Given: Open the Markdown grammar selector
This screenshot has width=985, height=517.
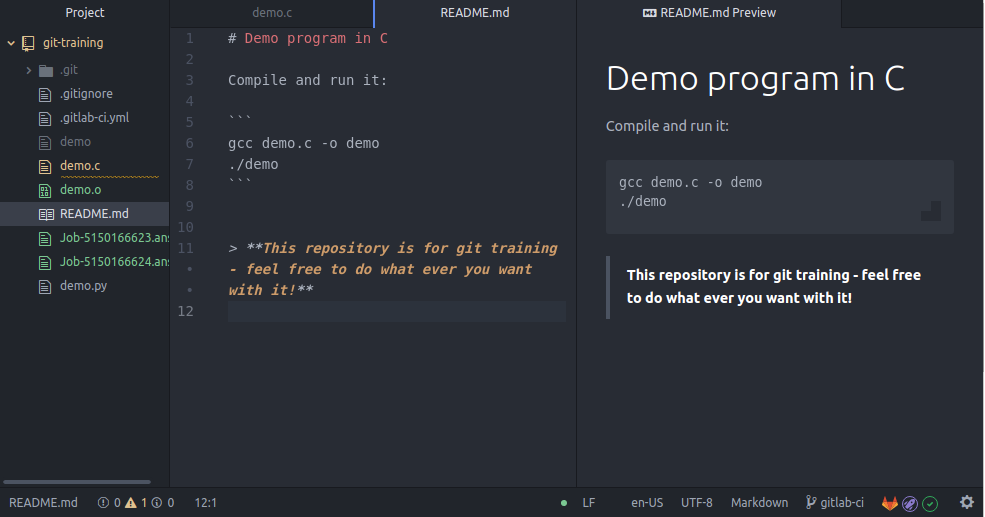Looking at the screenshot, I should pos(759,503).
